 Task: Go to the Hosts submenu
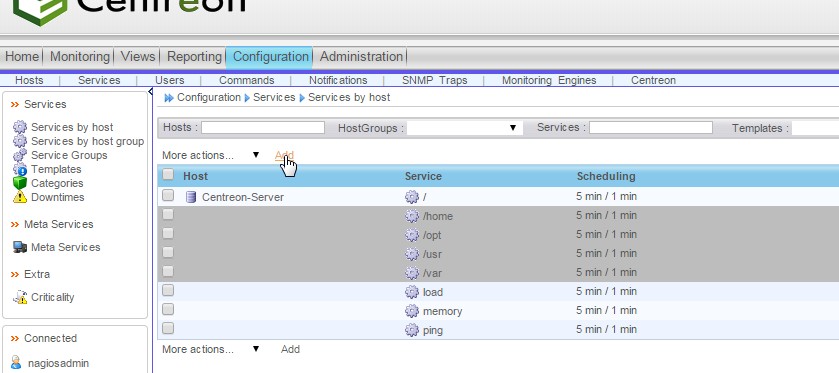click(29, 80)
